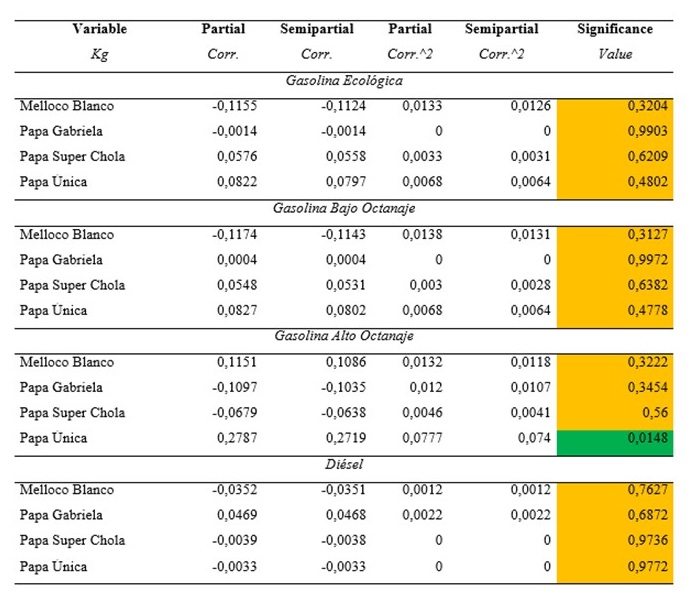Viewport: 695px width, 605px height.
Task: Click the Variable column header
Action: click(99, 29)
